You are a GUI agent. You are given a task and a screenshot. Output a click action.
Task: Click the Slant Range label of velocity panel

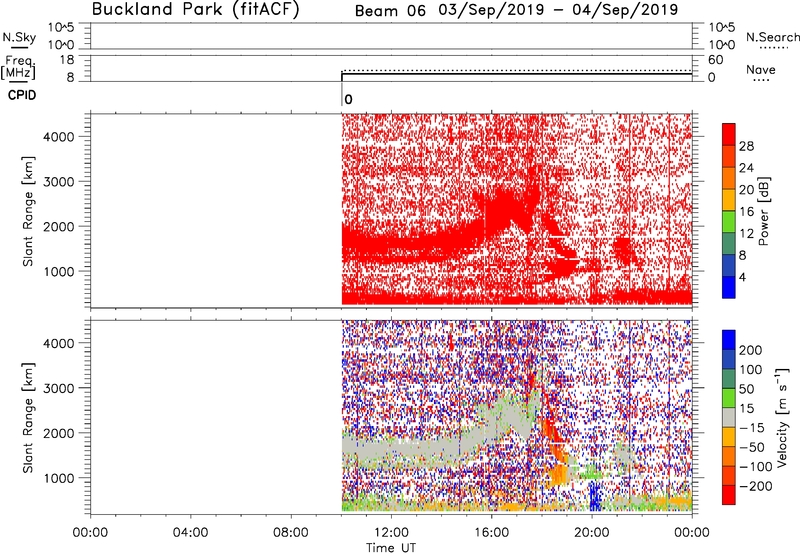point(28,418)
